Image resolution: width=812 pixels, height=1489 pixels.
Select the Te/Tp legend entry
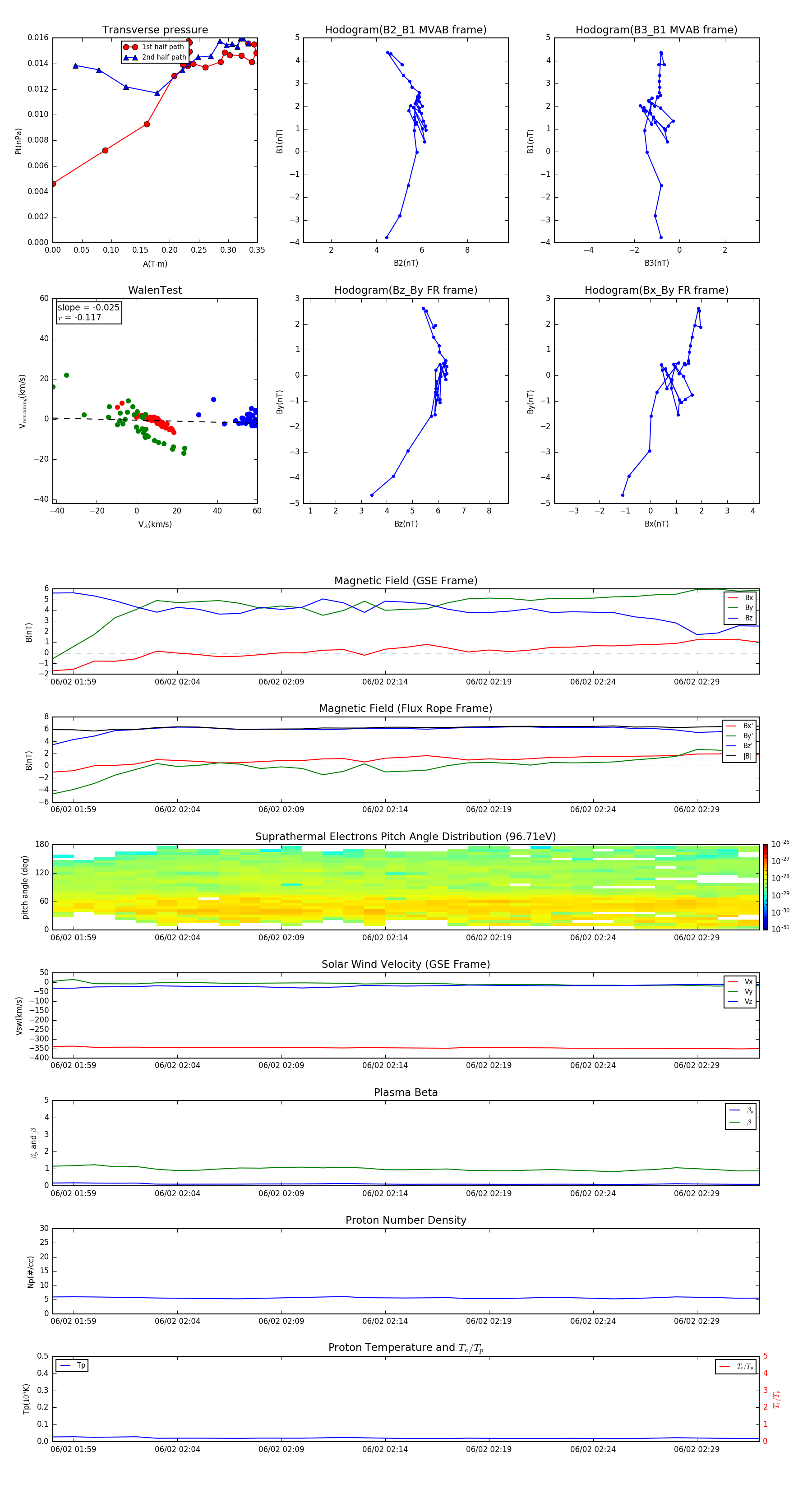coord(737,1366)
